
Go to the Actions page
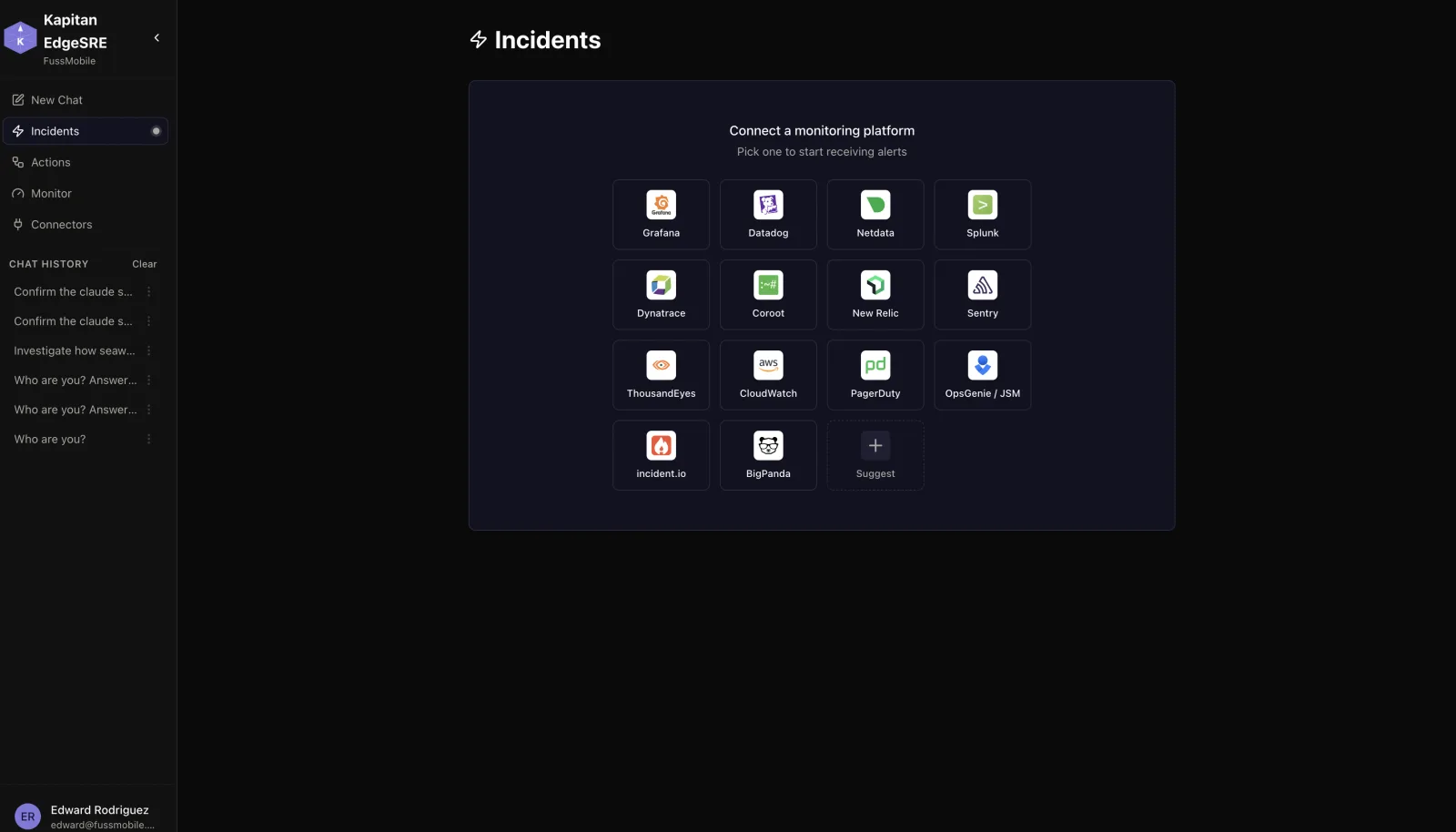click(85, 162)
